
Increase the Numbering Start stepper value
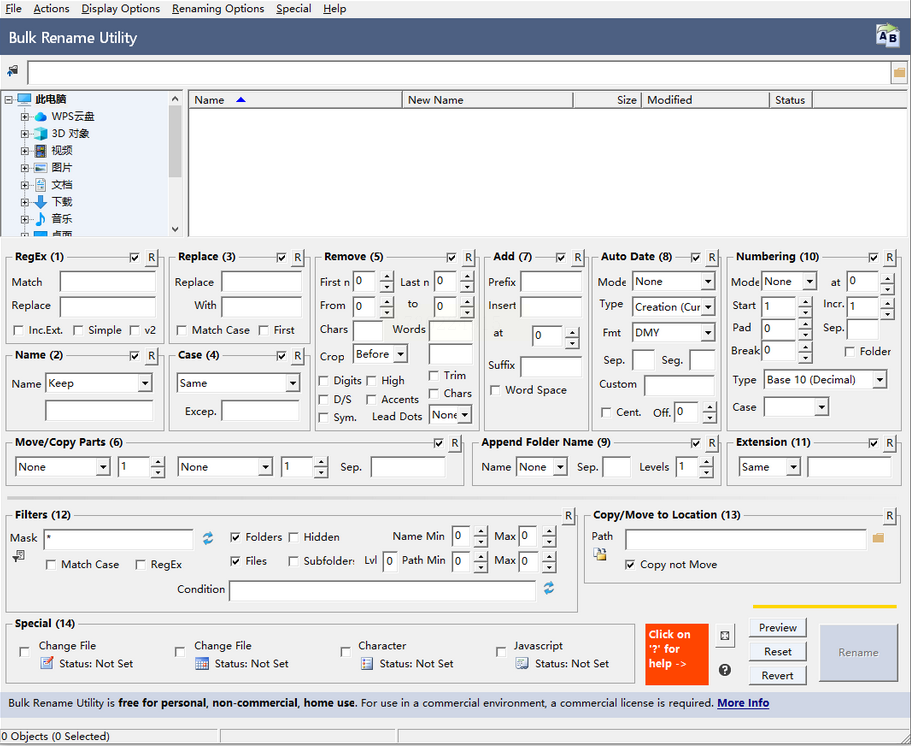(x=805, y=302)
